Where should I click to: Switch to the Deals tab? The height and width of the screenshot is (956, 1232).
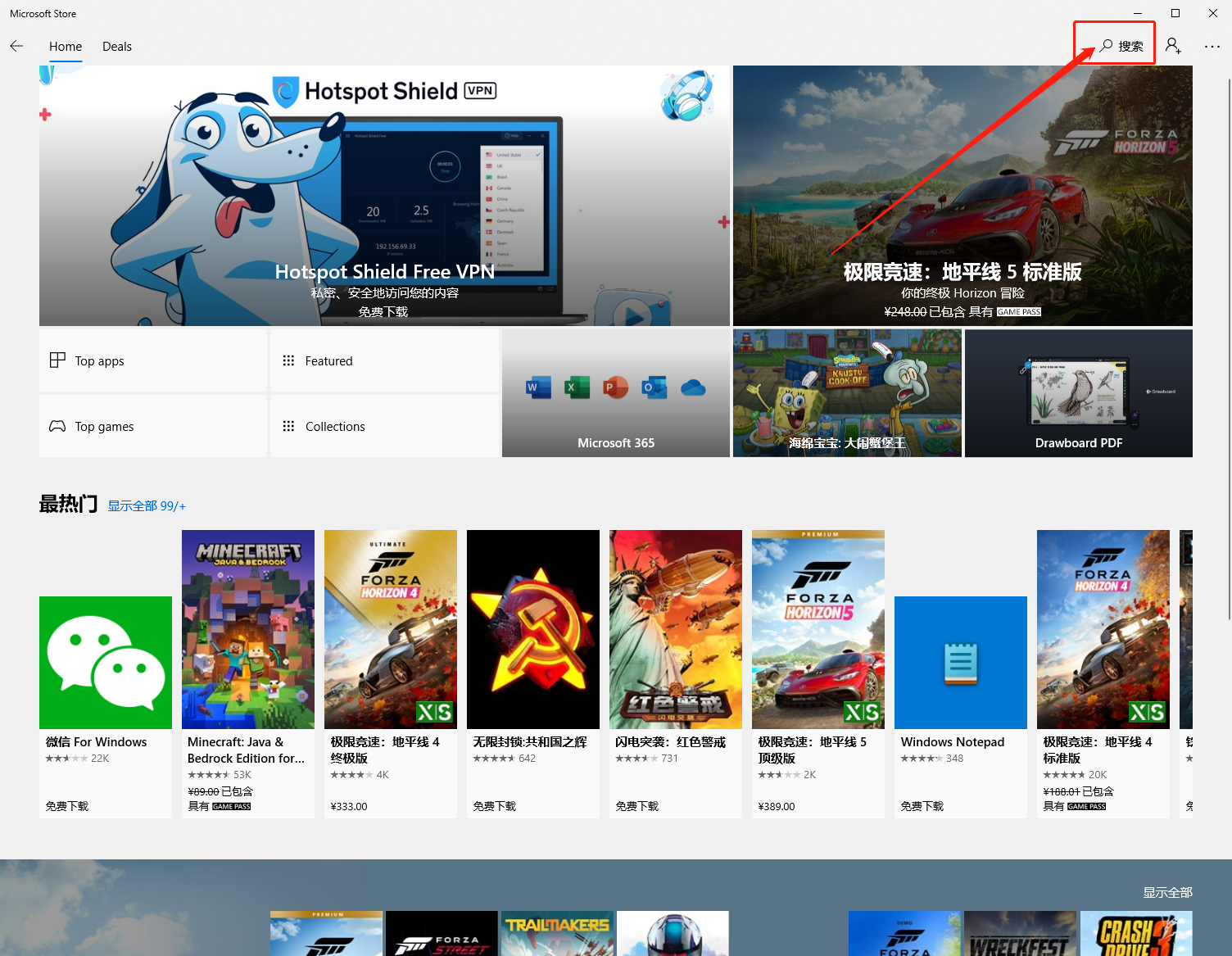point(117,47)
